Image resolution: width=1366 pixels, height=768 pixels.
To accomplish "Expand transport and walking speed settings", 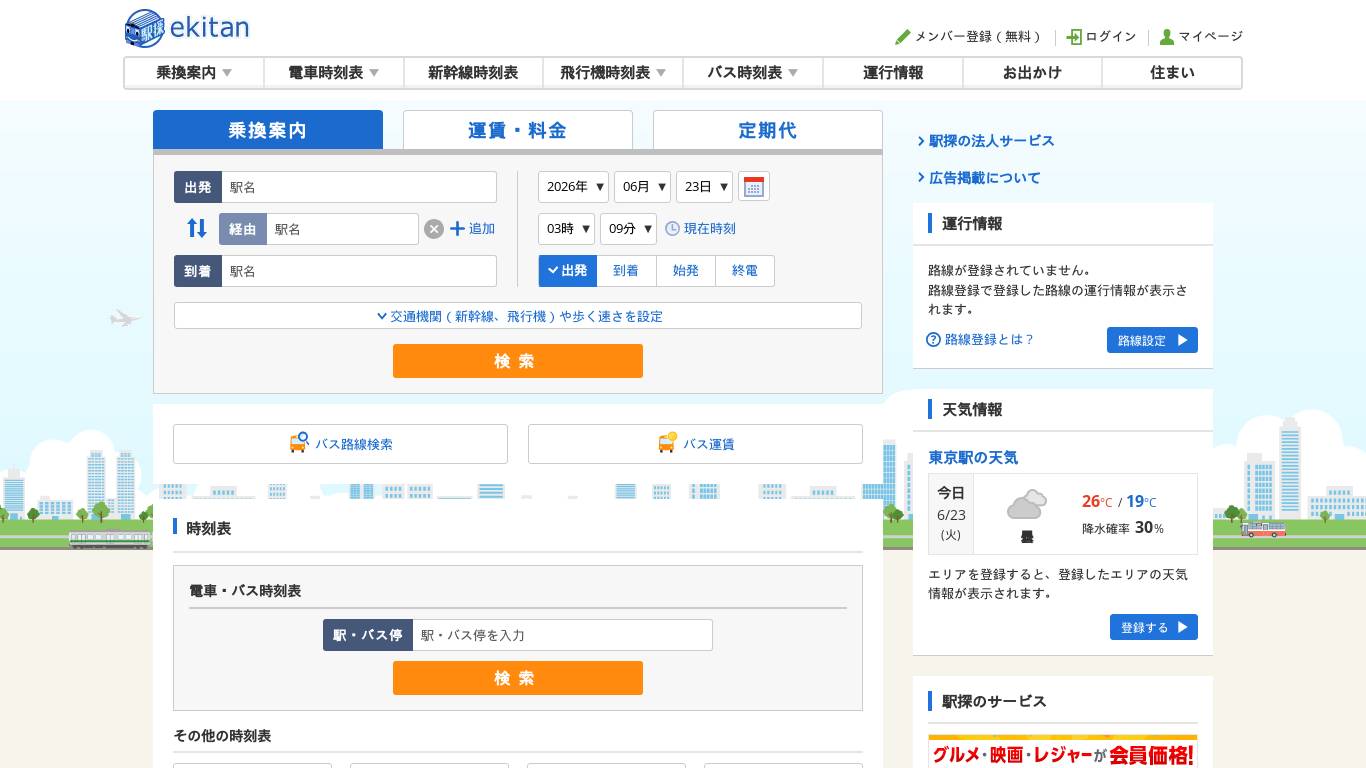I will click(518, 316).
